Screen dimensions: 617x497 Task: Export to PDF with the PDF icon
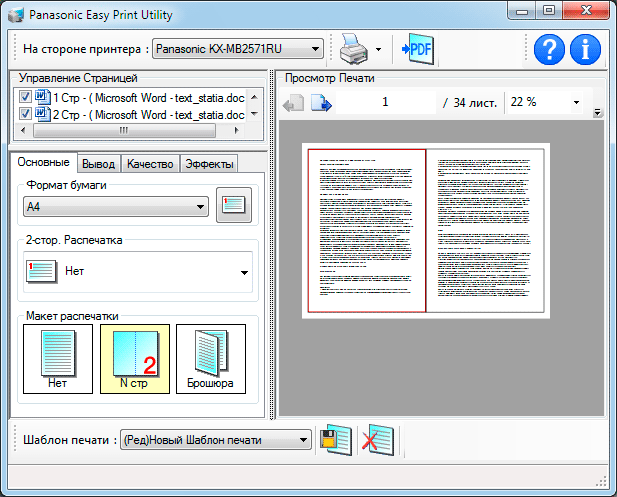pos(418,49)
